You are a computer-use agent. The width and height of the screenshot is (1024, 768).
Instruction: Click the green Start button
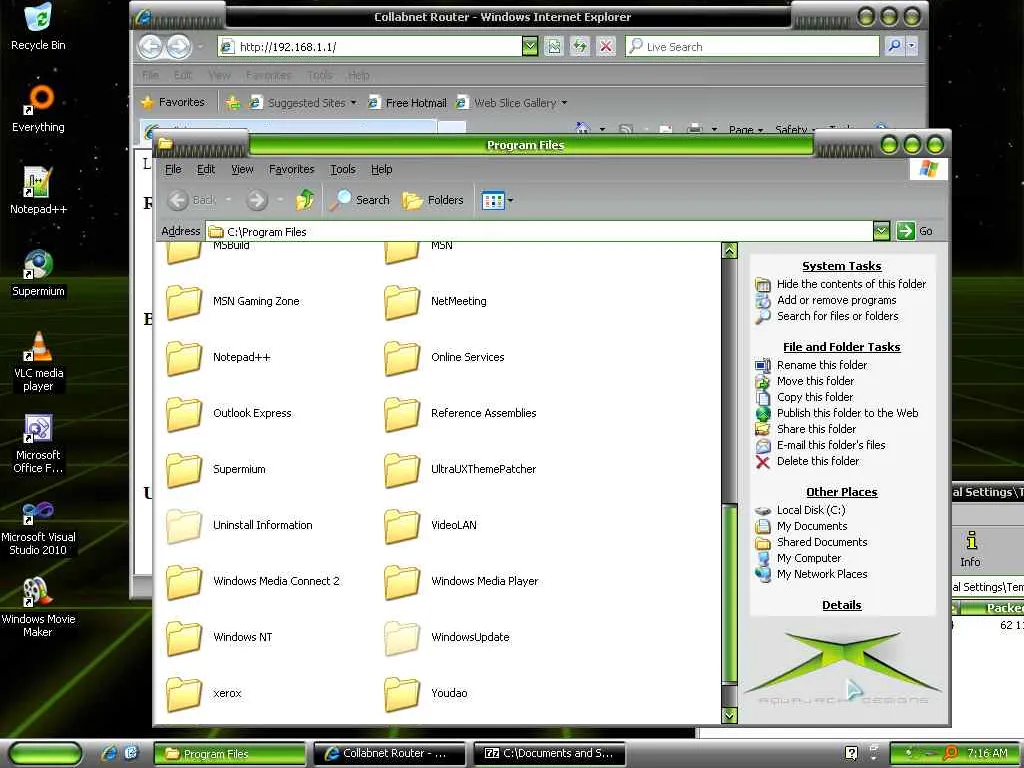click(46, 753)
